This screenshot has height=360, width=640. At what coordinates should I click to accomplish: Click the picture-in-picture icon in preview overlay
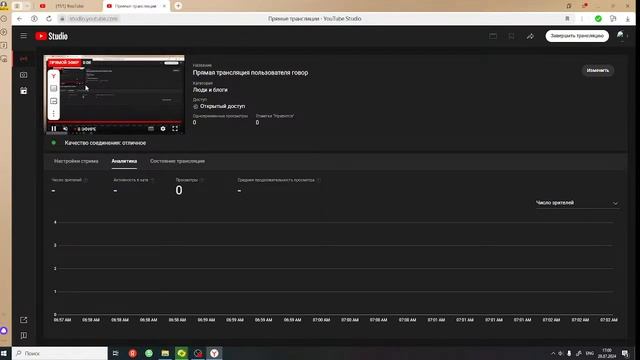tap(53, 101)
